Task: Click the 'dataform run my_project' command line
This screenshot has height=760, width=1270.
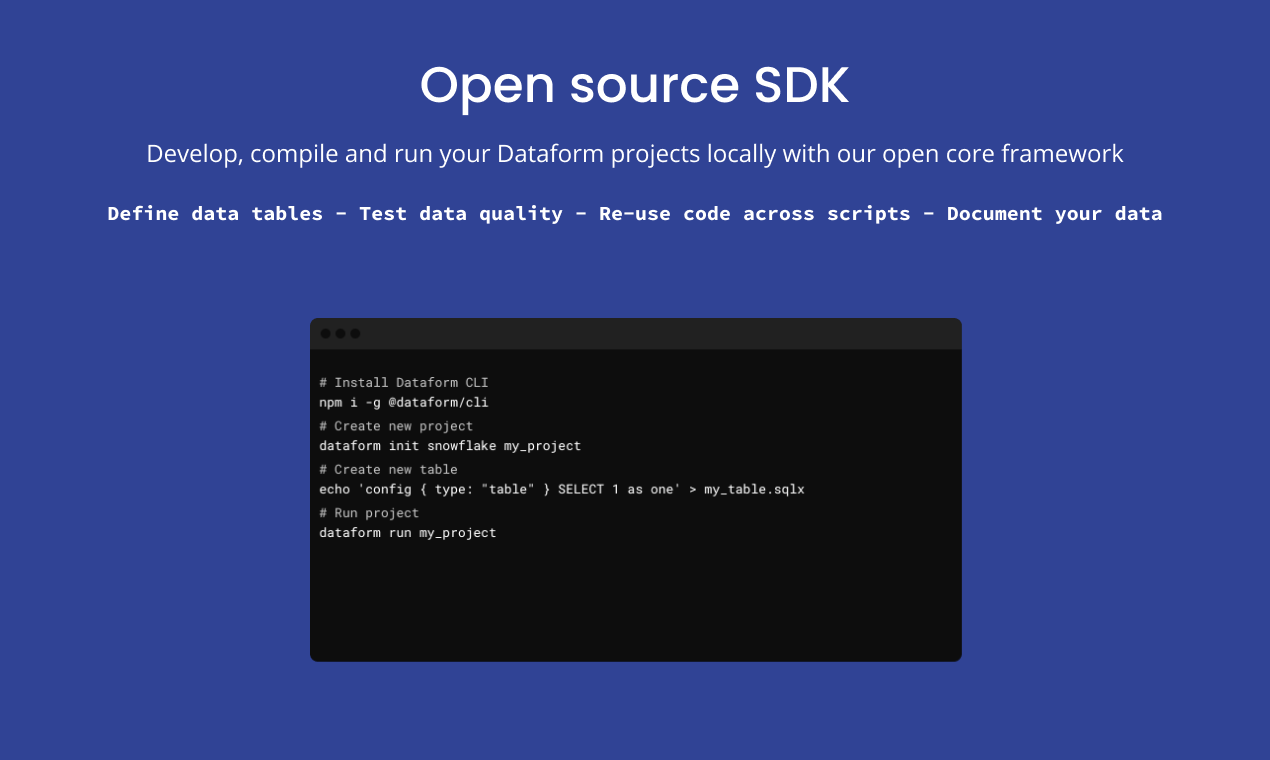Action: [x=408, y=533]
